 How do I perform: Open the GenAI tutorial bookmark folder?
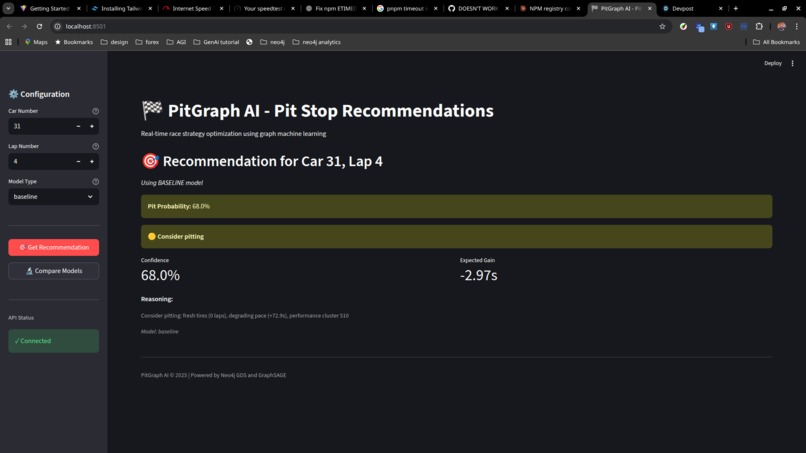pyautogui.click(x=216, y=42)
